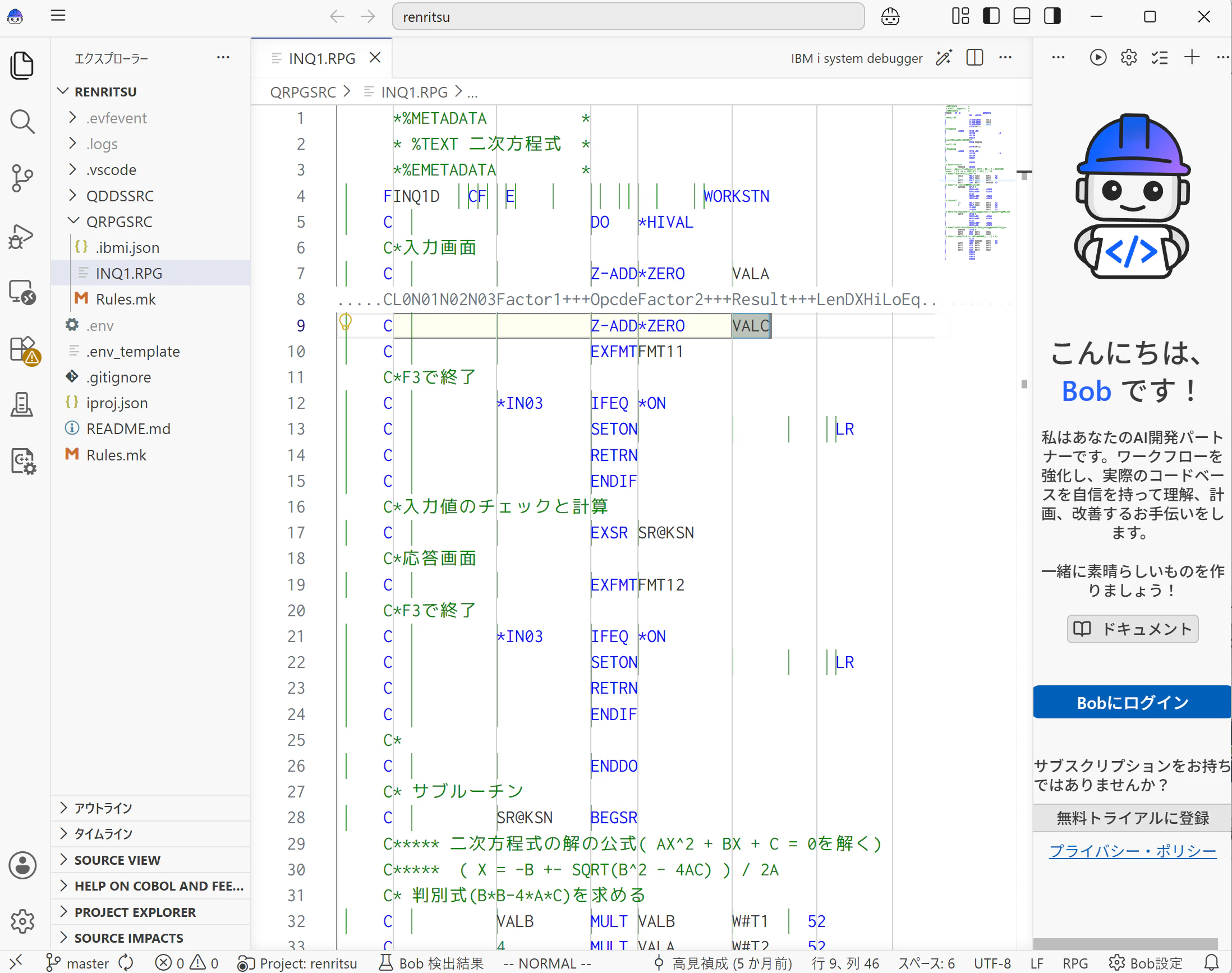This screenshot has height=973, width=1232.
Task: Click the gear icon in Bob panel header
Action: [1128, 58]
